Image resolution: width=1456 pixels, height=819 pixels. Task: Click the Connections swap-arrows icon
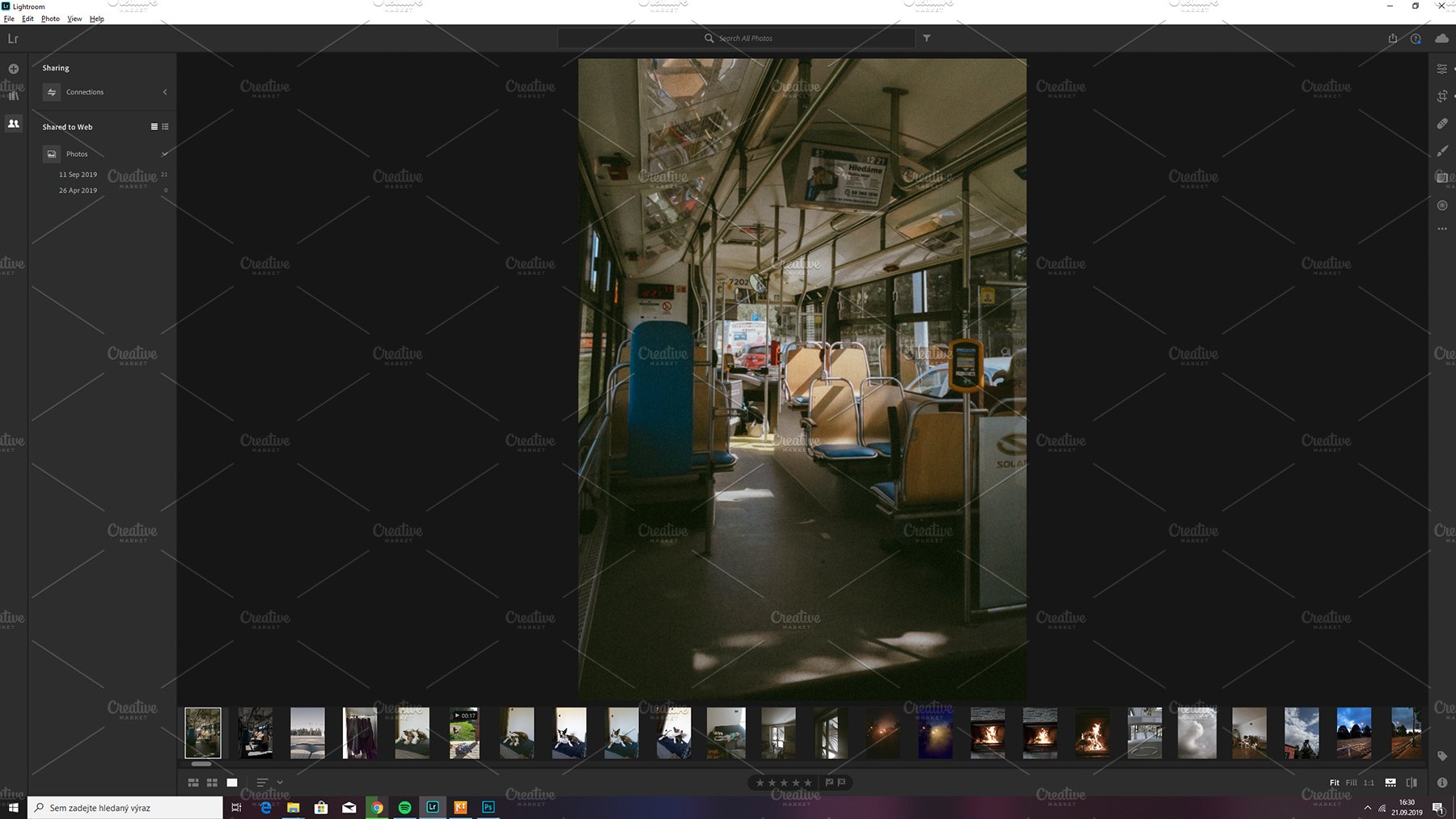52,92
